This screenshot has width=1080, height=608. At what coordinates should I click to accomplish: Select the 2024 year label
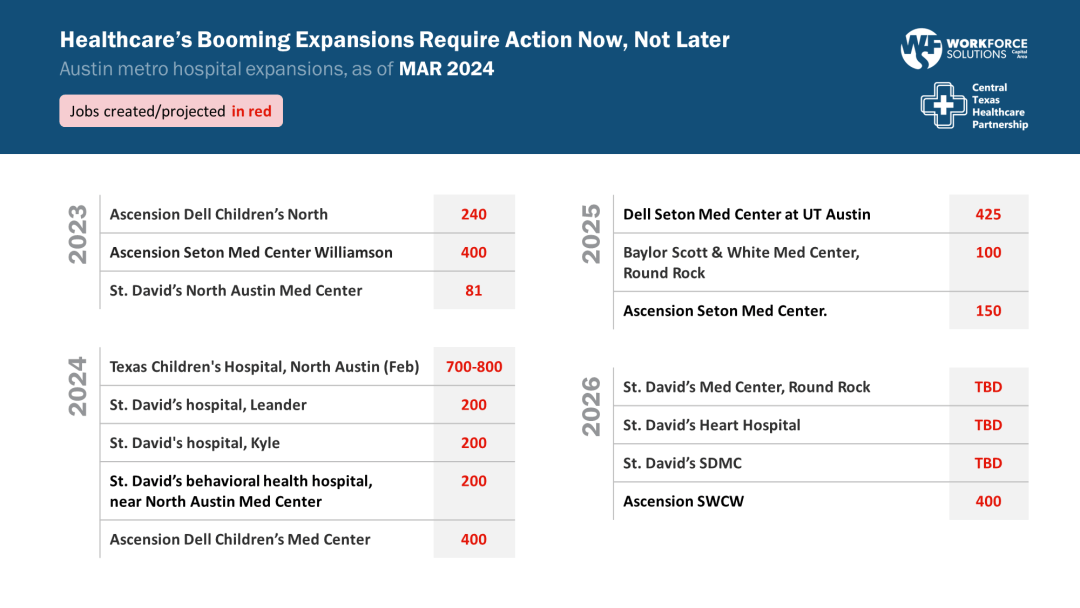click(x=78, y=386)
